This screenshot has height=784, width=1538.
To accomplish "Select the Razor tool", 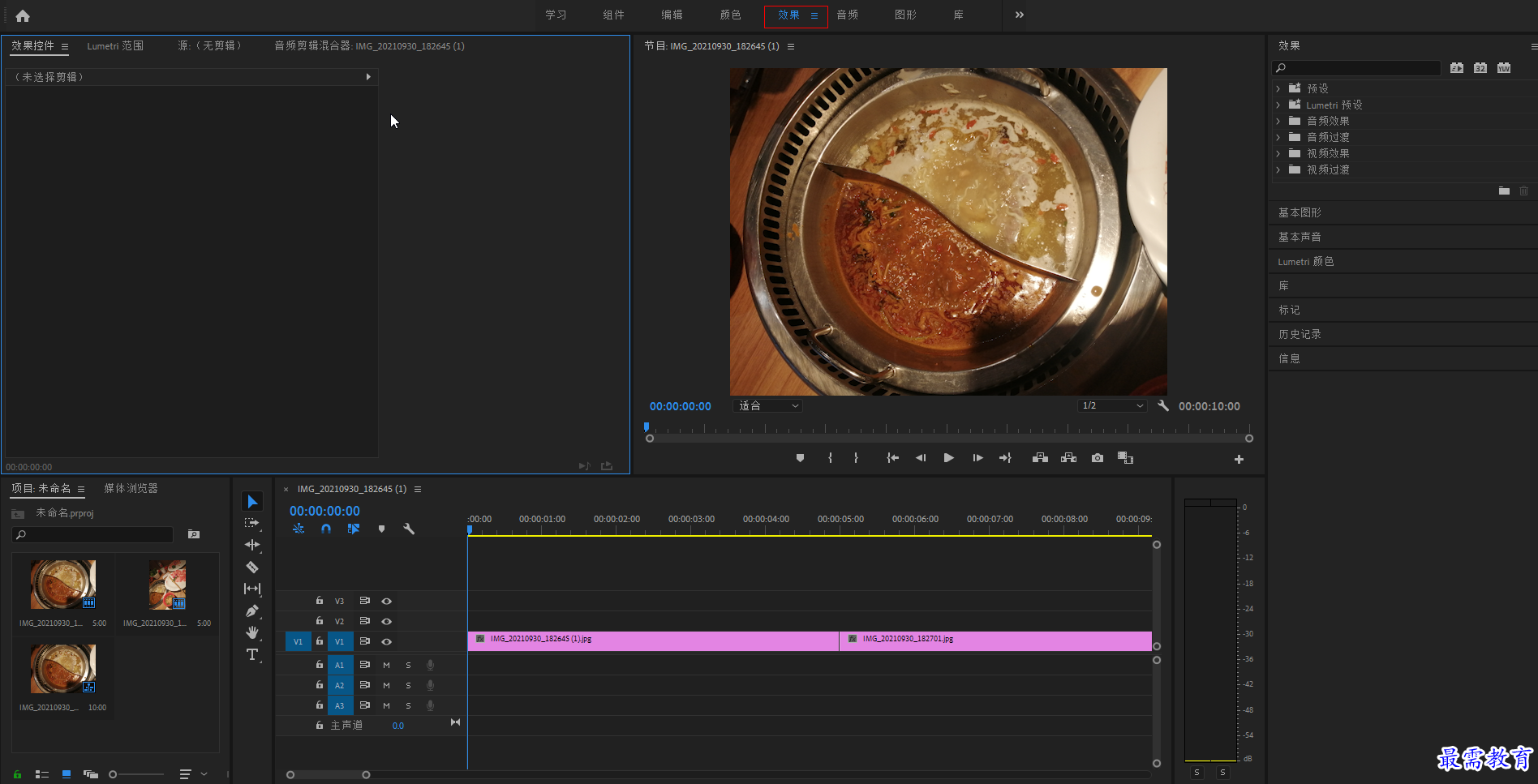I will [x=252, y=567].
